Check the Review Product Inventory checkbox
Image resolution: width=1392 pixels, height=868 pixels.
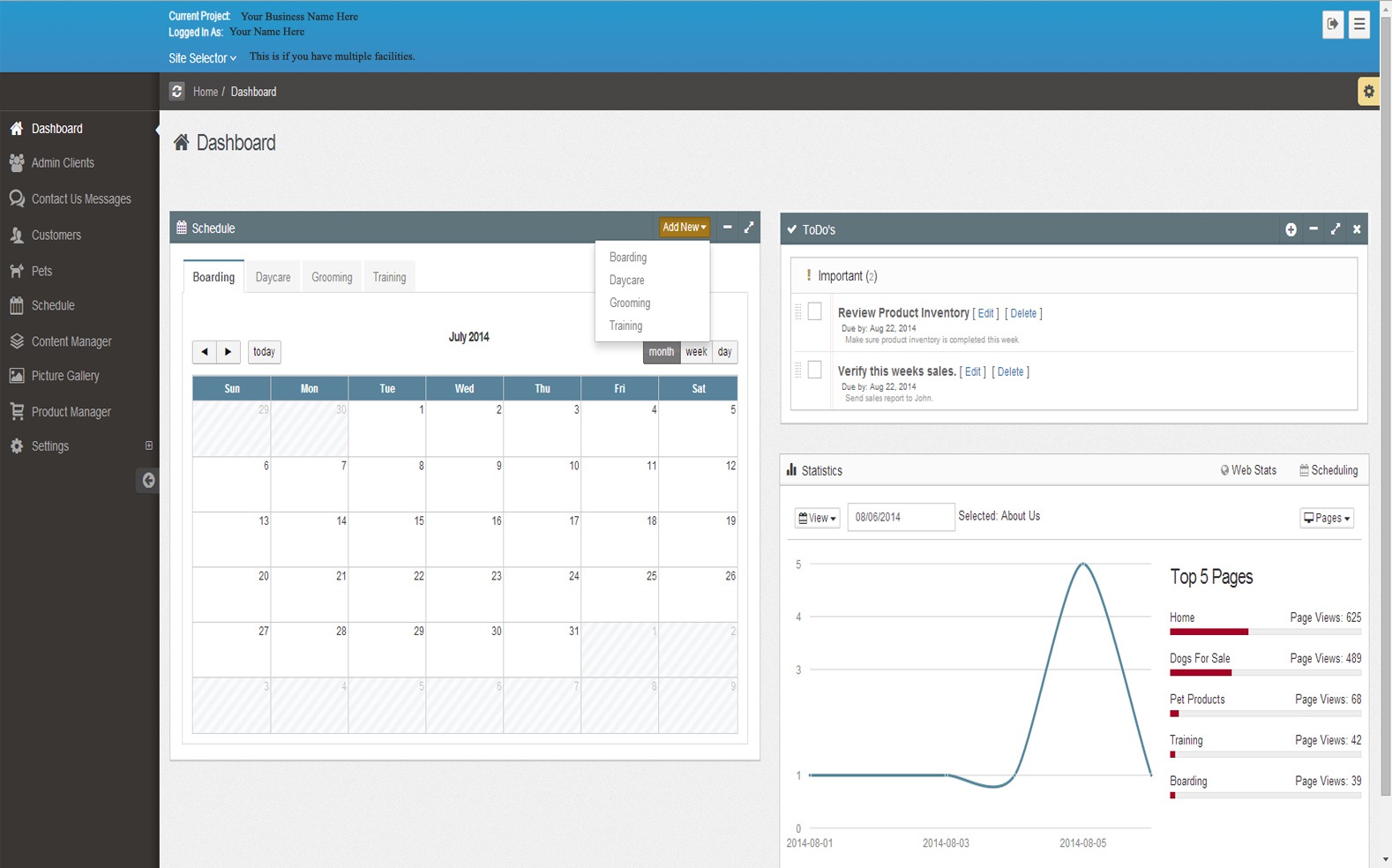(x=814, y=311)
